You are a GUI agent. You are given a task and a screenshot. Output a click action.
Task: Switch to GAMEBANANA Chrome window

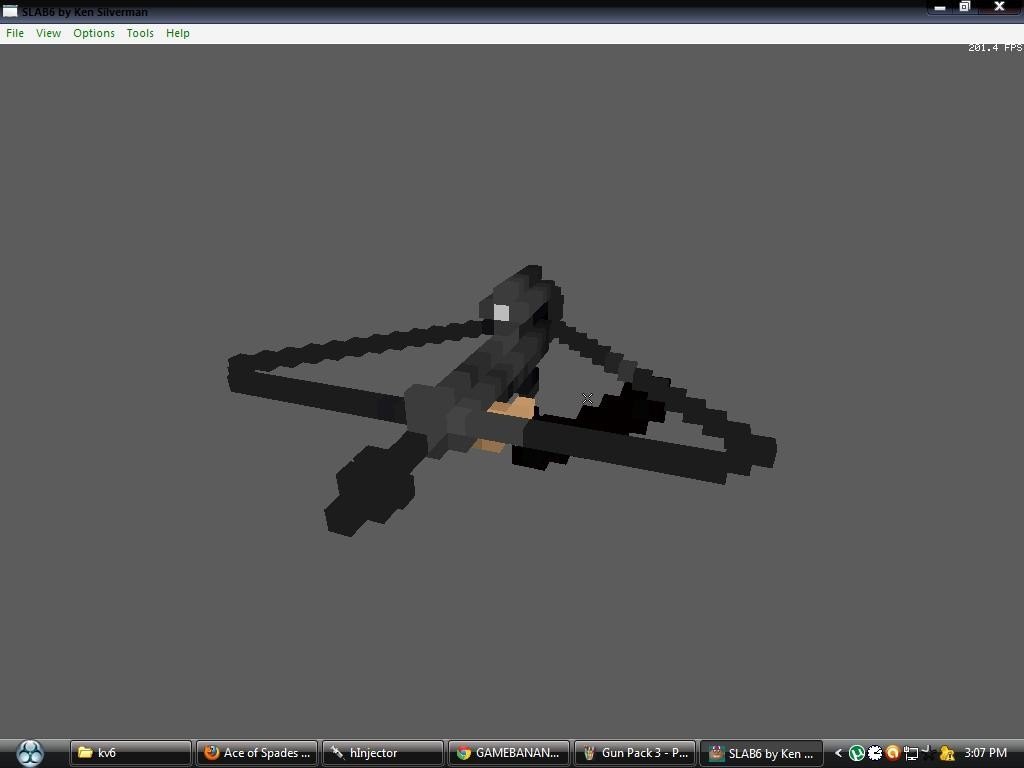click(508, 753)
